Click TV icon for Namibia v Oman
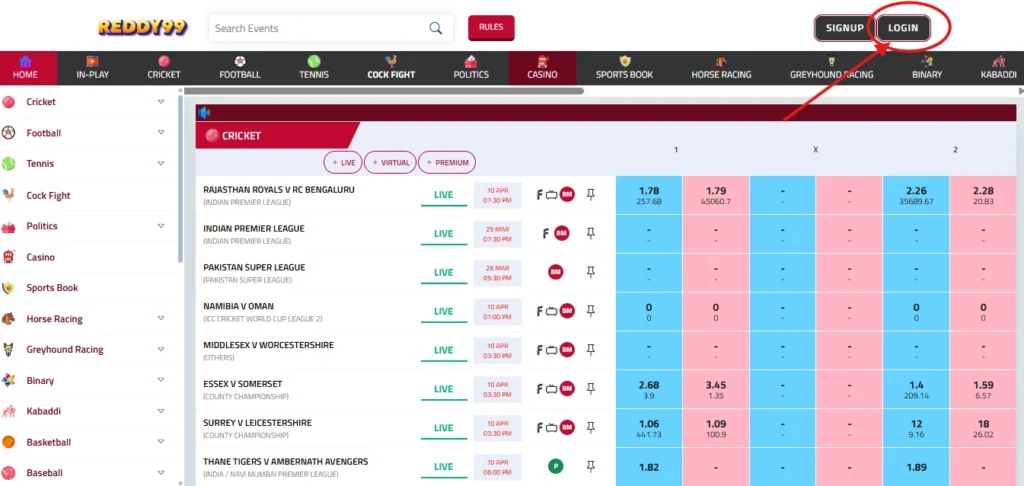The width and height of the screenshot is (1024, 486). tap(551, 311)
